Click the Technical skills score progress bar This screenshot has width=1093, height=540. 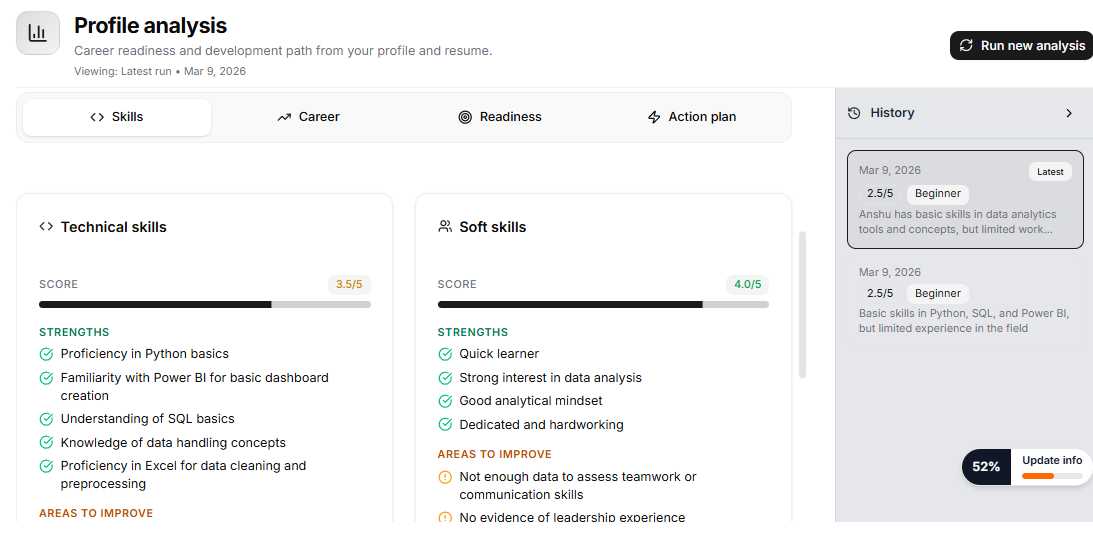pyautogui.click(x=205, y=304)
